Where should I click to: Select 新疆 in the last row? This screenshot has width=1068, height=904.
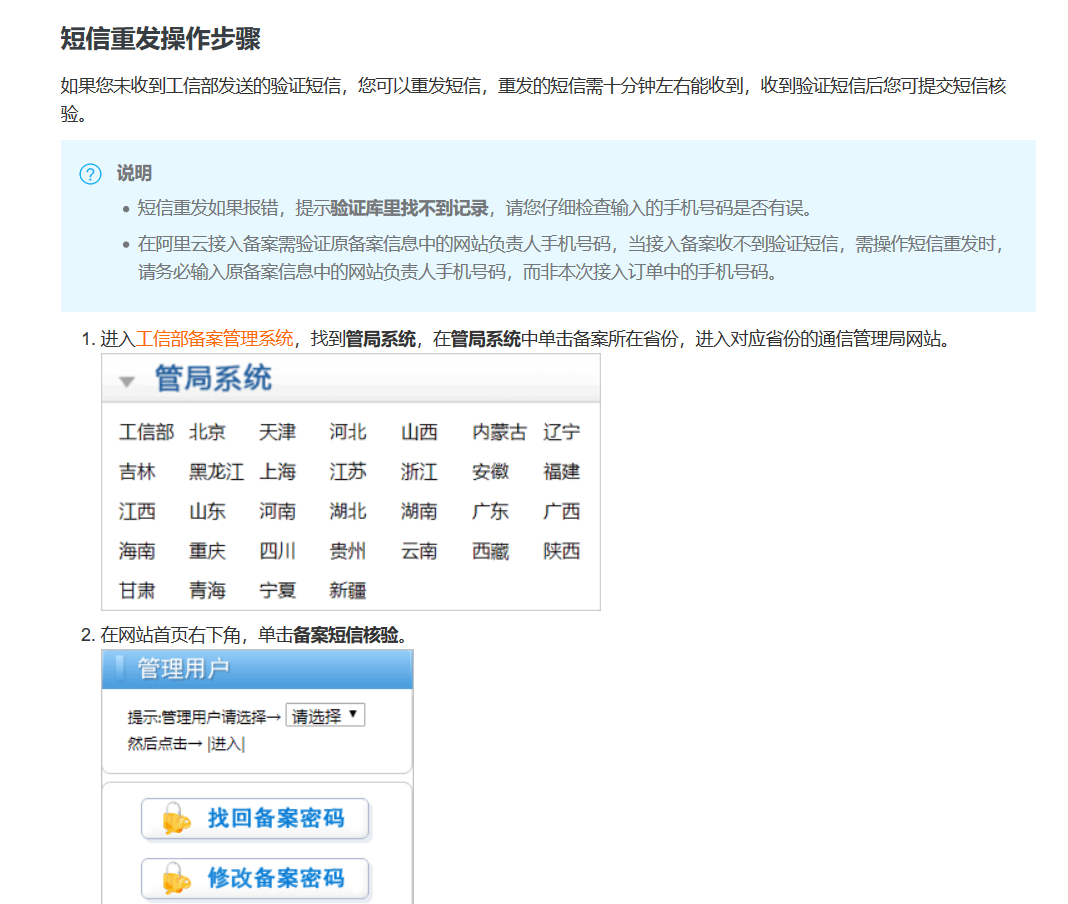tap(348, 590)
